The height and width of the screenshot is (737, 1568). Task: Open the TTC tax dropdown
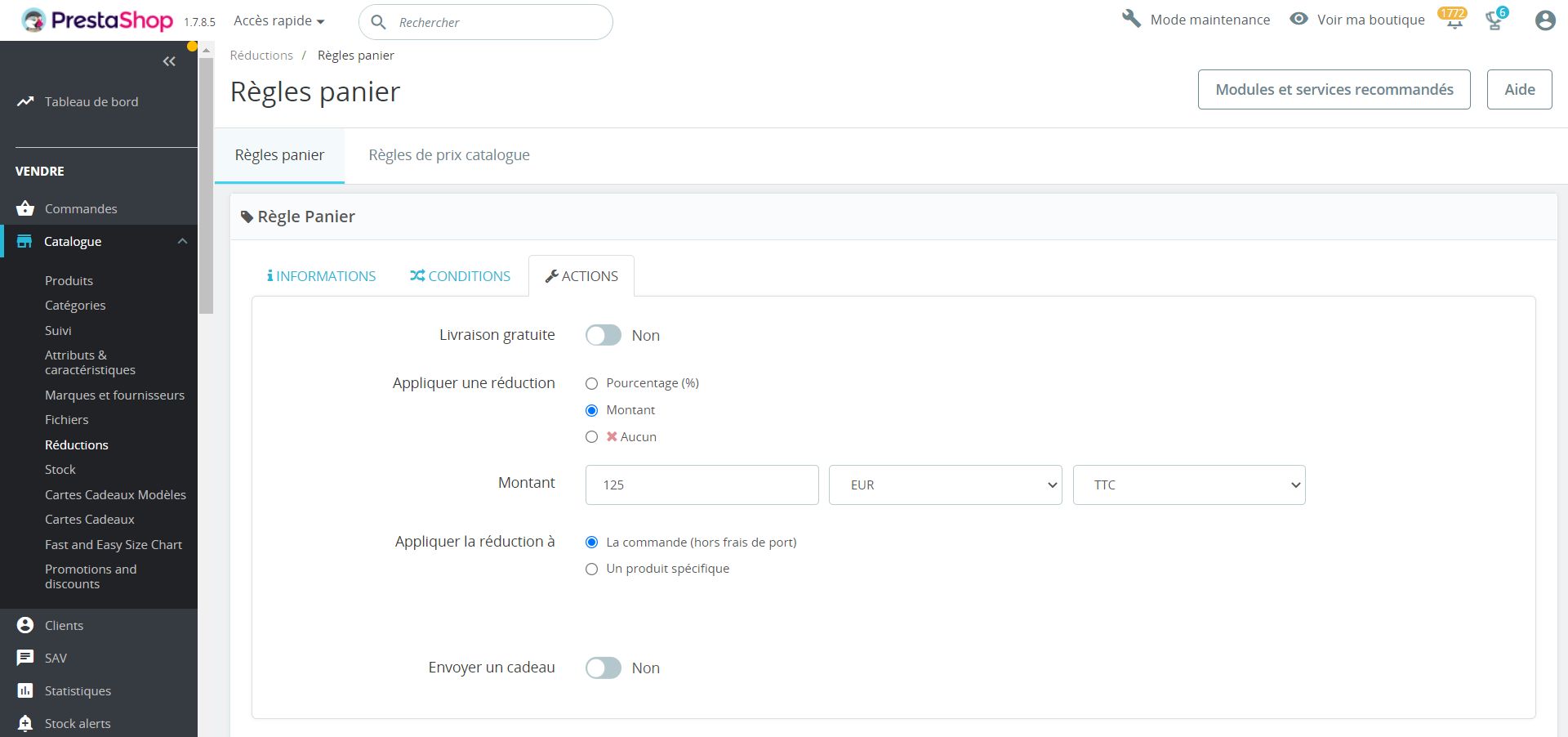(1188, 485)
